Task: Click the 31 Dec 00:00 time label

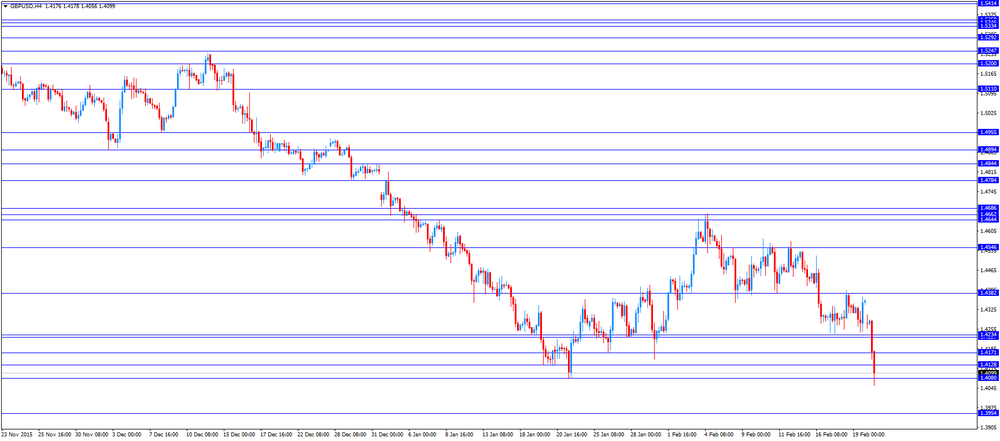Action: (x=386, y=435)
